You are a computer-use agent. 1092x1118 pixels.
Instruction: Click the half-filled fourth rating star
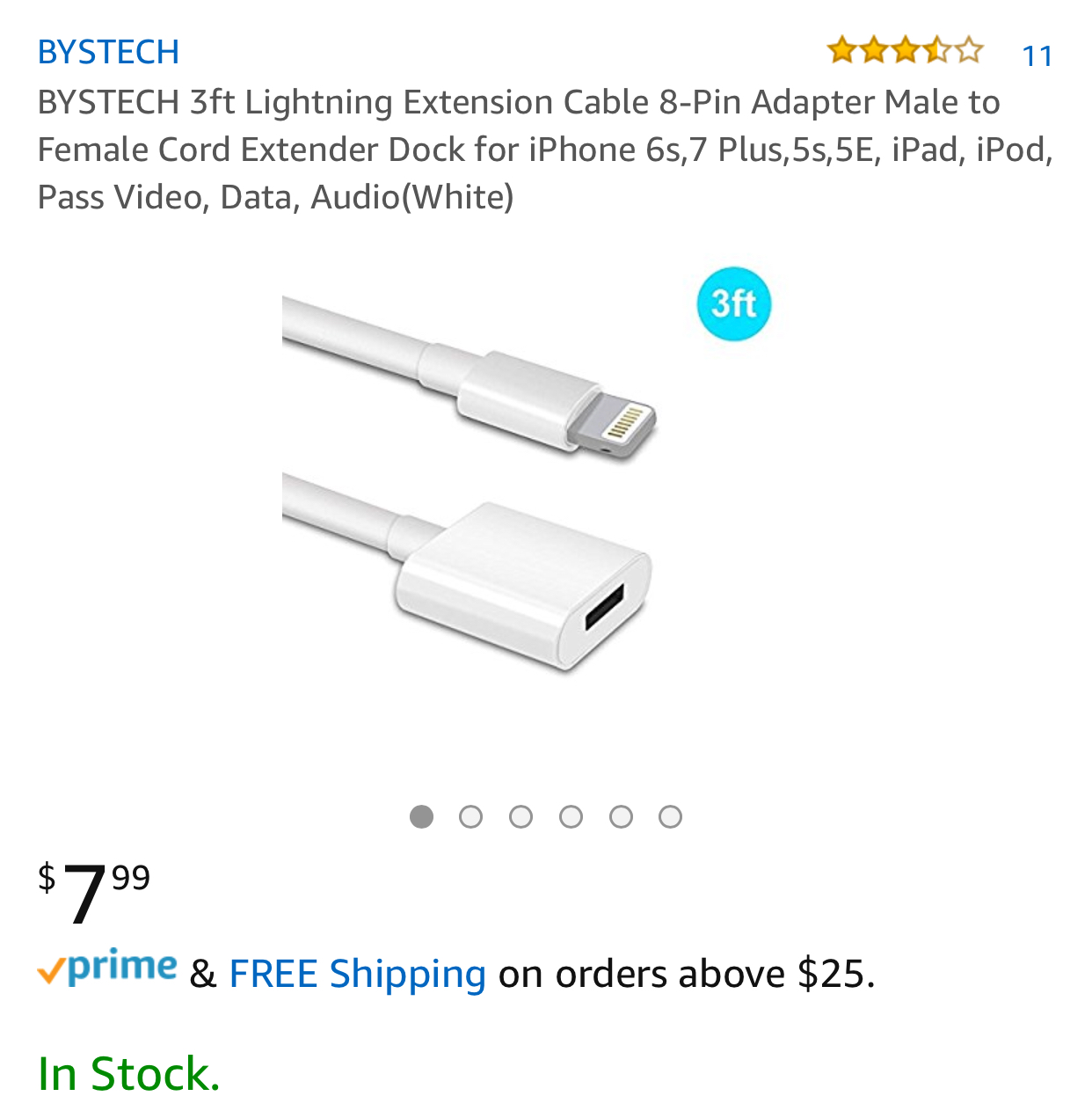(x=936, y=50)
